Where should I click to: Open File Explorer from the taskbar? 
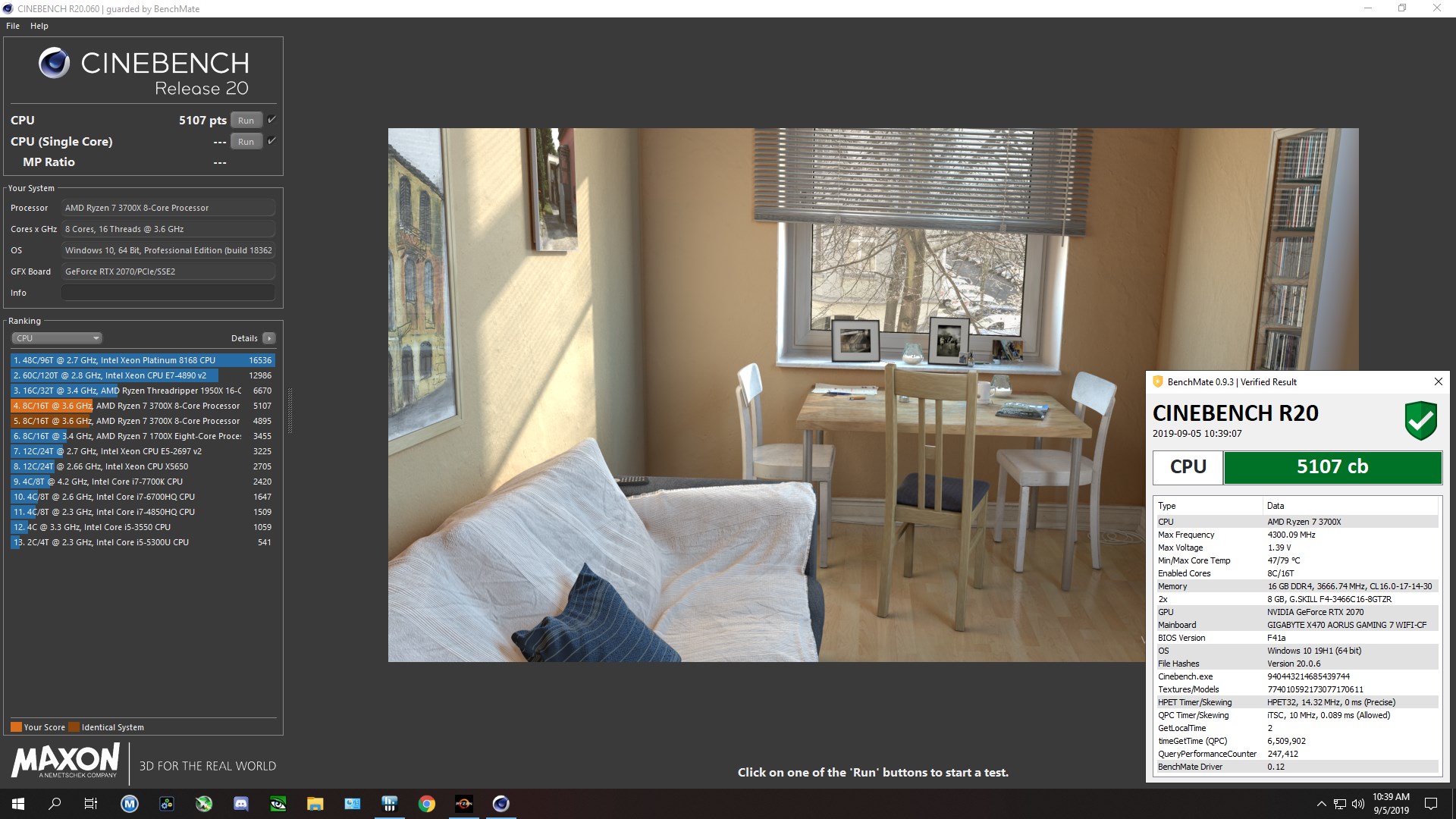pos(315,804)
